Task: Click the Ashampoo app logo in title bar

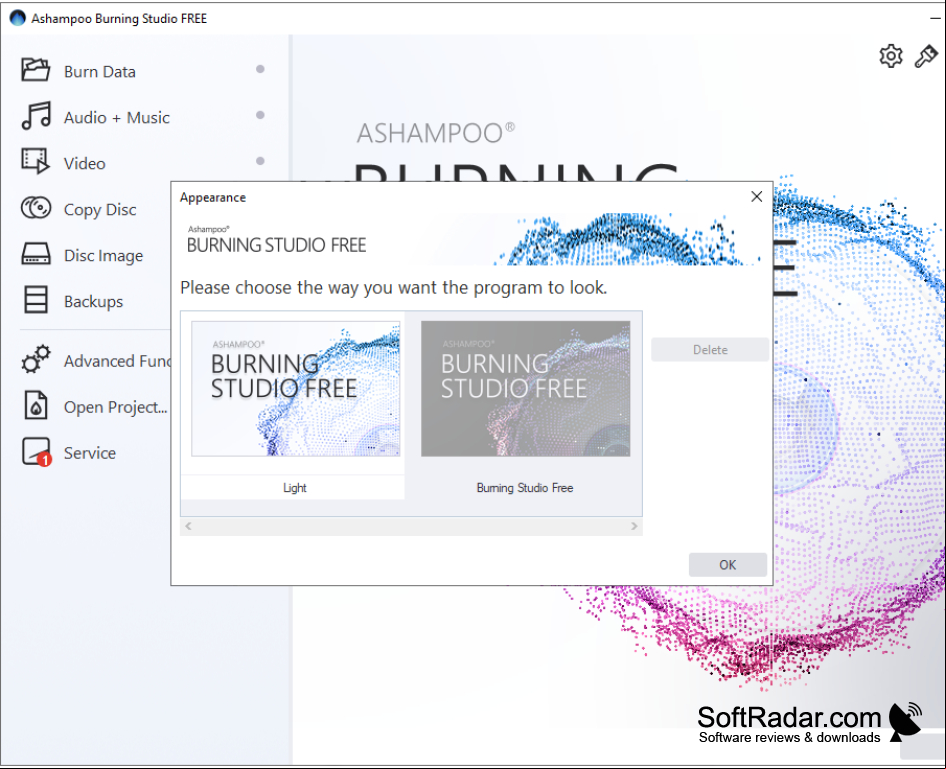Action: [x=17, y=18]
